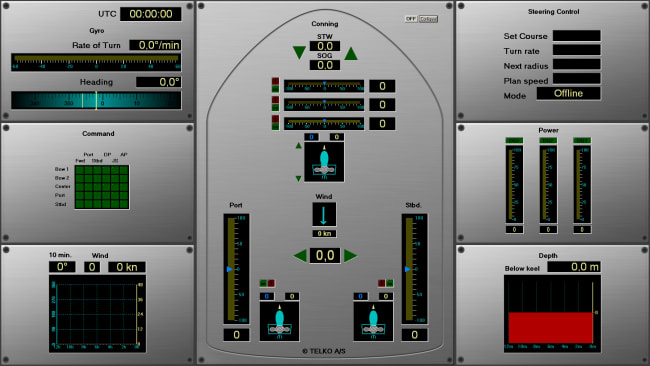650x366 pixels.
Task: Toggle Port row JS cell in Command grid
Action: (115, 195)
